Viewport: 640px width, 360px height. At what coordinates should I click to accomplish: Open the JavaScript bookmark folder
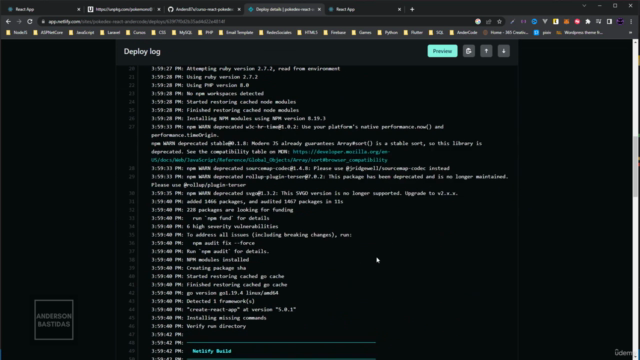click(82, 32)
